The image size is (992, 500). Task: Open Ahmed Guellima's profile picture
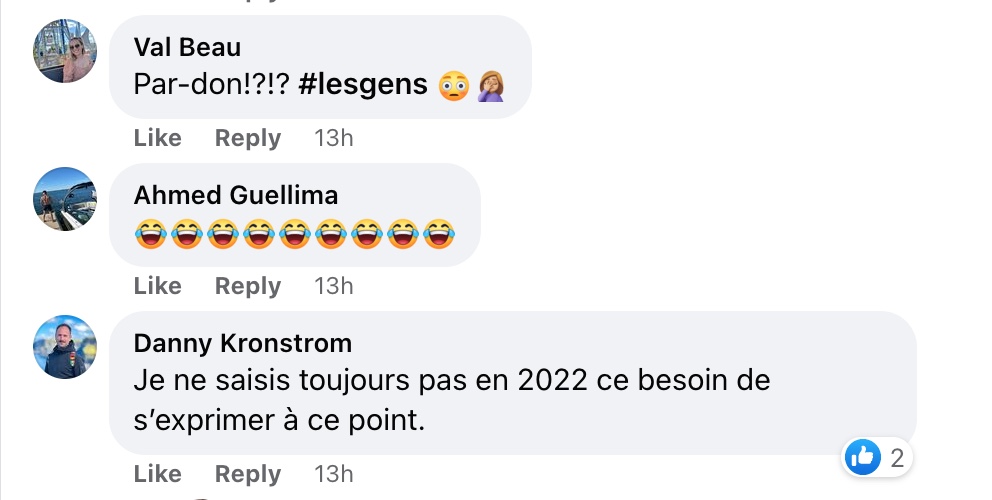(x=65, y=199)
